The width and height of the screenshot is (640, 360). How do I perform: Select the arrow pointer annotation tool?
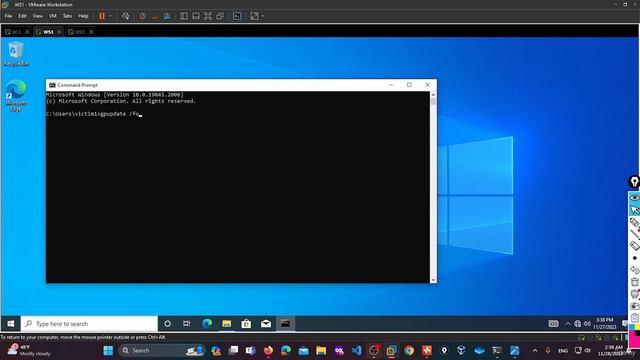pyautogui.click(x=634, y=210)
